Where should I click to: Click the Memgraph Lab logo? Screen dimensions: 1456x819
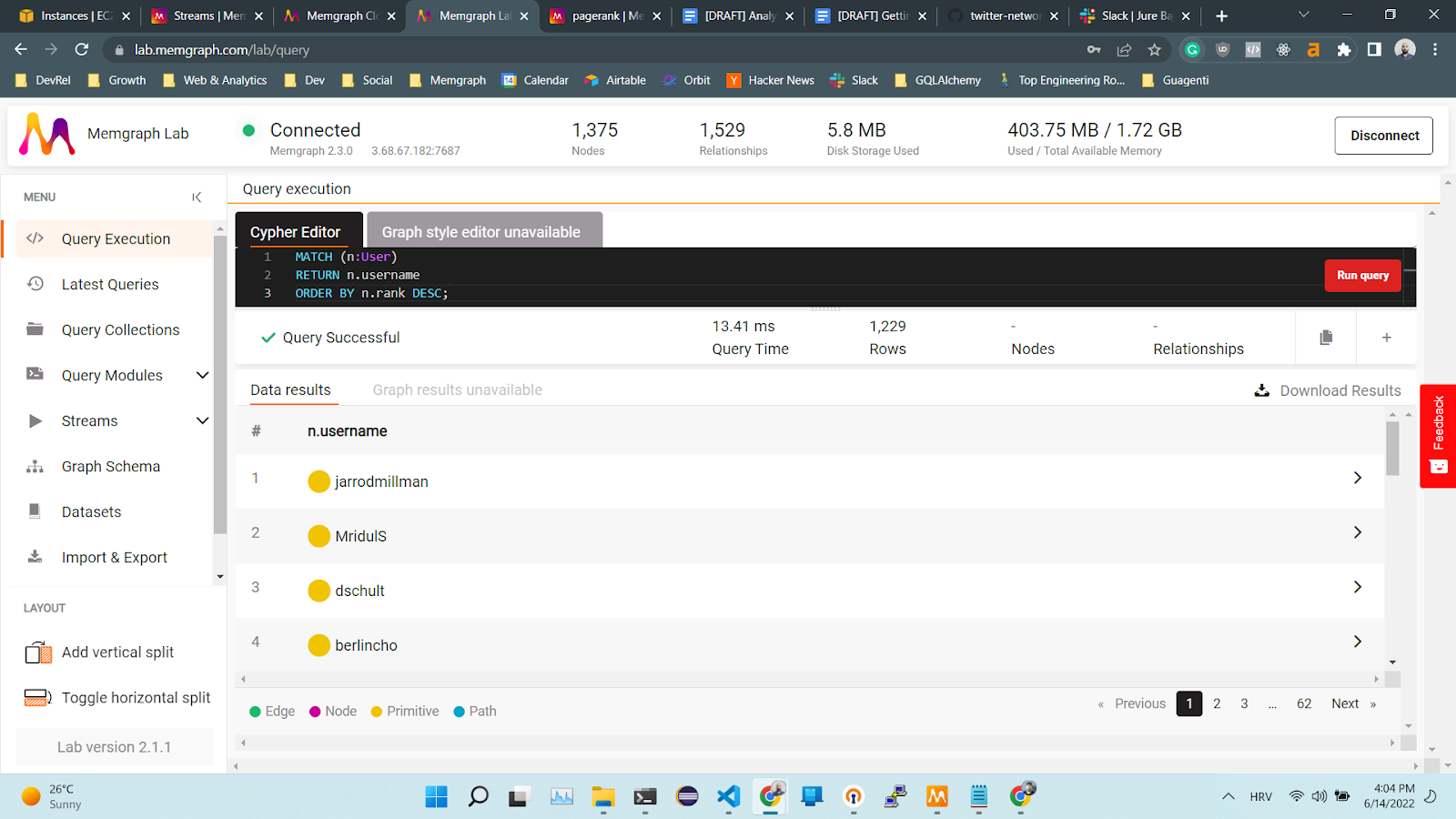point(47,135)
